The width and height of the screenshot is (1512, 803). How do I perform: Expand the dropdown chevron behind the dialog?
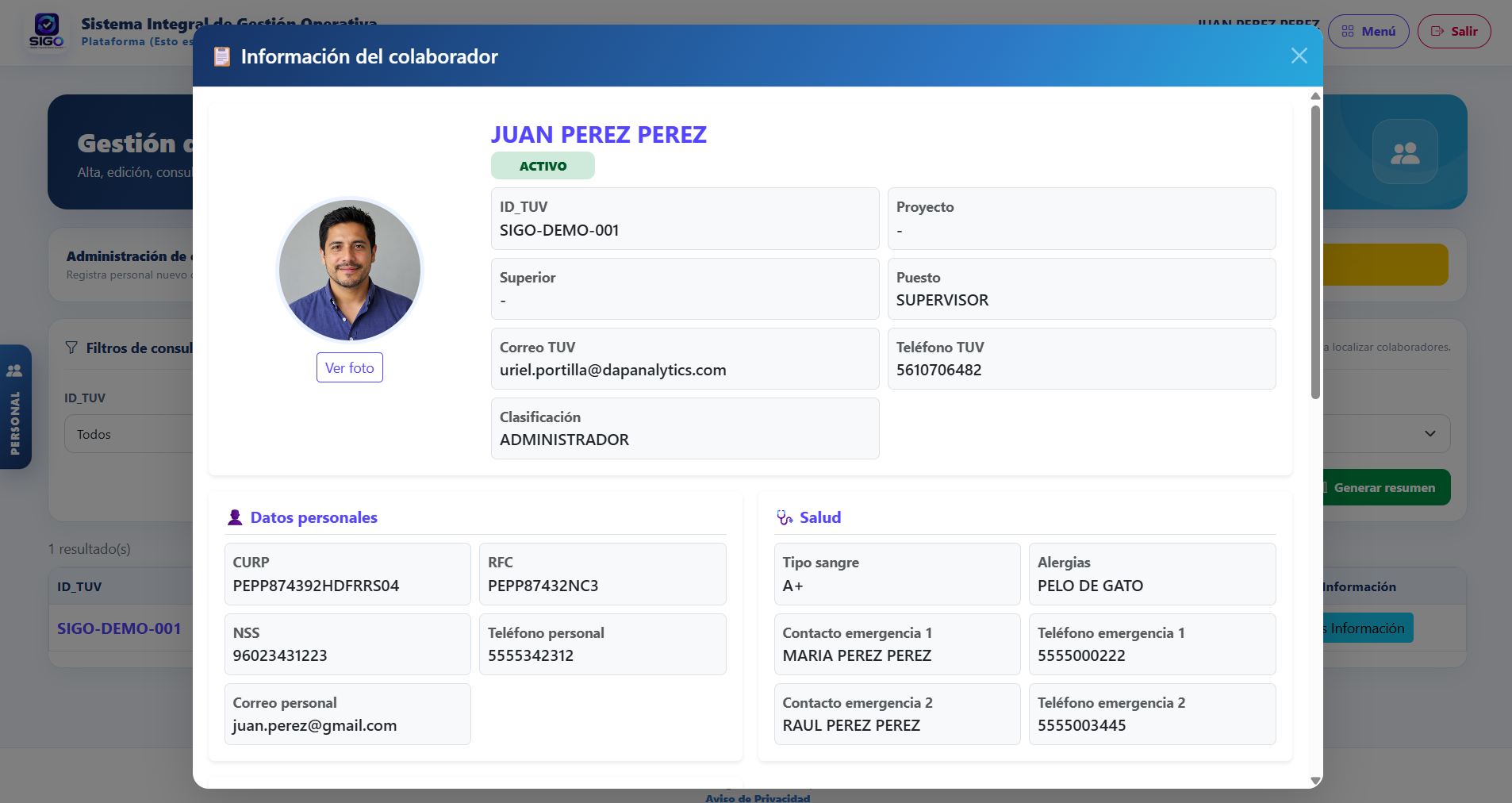[x=1430, y=433]
